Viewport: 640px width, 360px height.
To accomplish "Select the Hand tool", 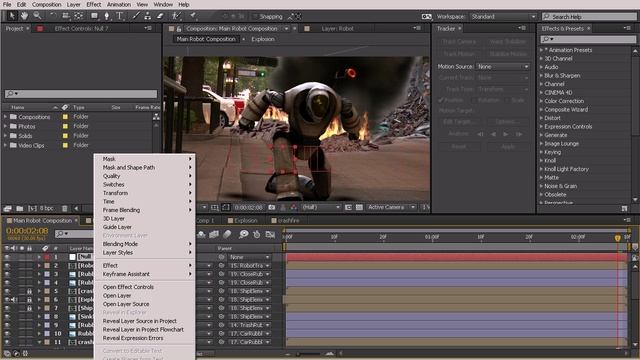I will (x=24, y=16).
